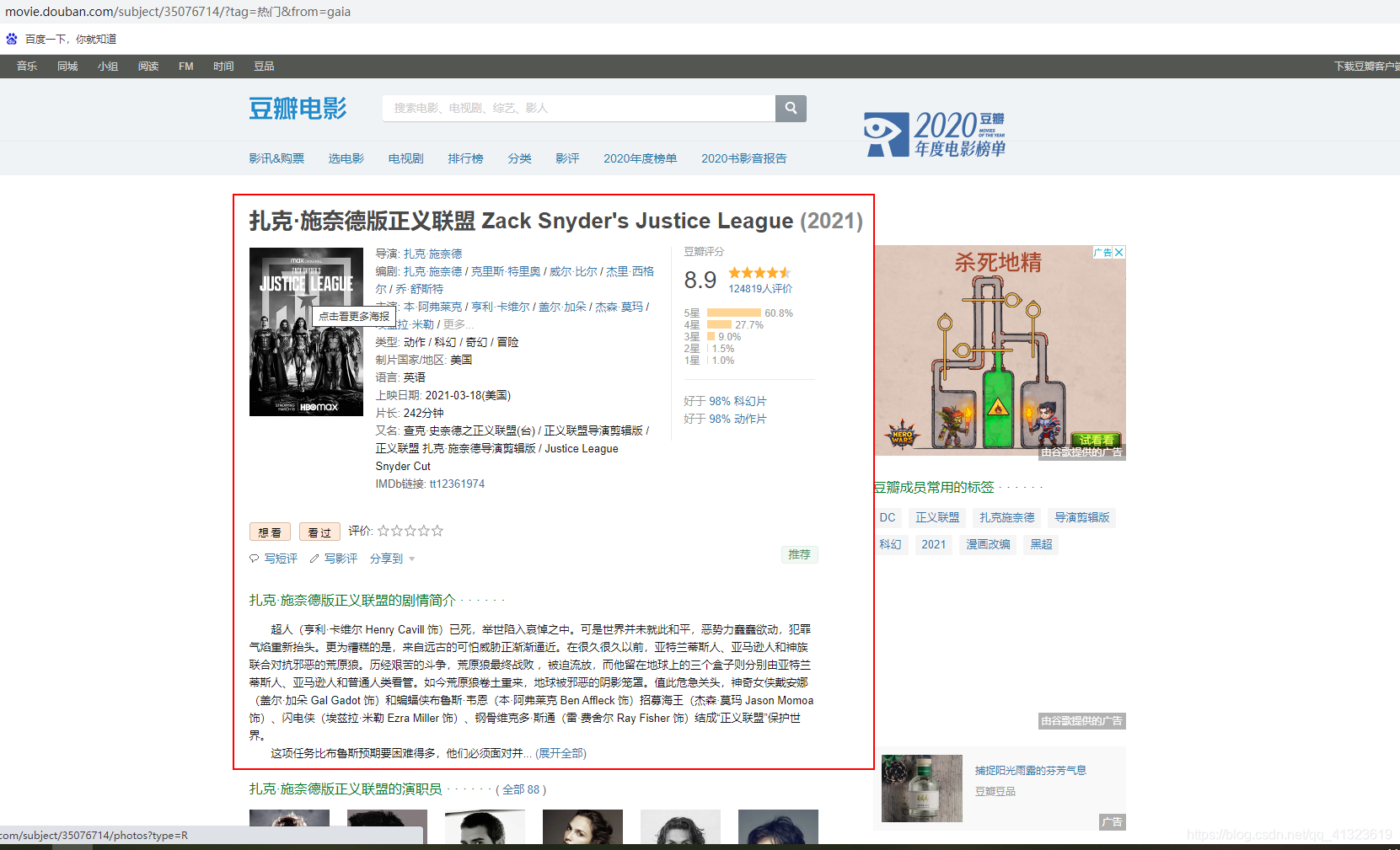1400x850 pixels.
Task: Open 阅读 in top navigation bar
Action: pyautogui.click(x=148, y=67)
